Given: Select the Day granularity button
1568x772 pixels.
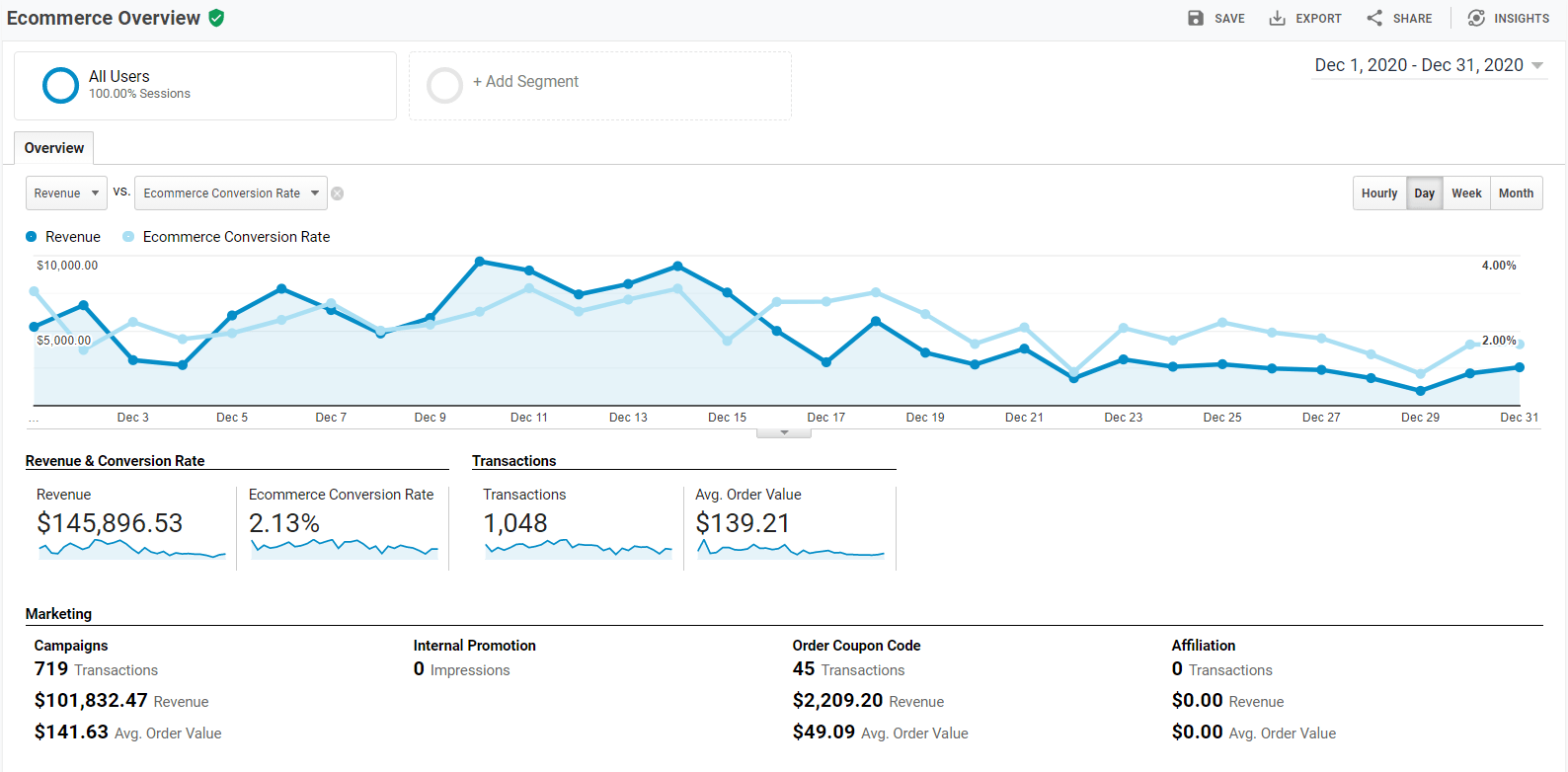Looking at the screenshot, I should coord(1424,193).
